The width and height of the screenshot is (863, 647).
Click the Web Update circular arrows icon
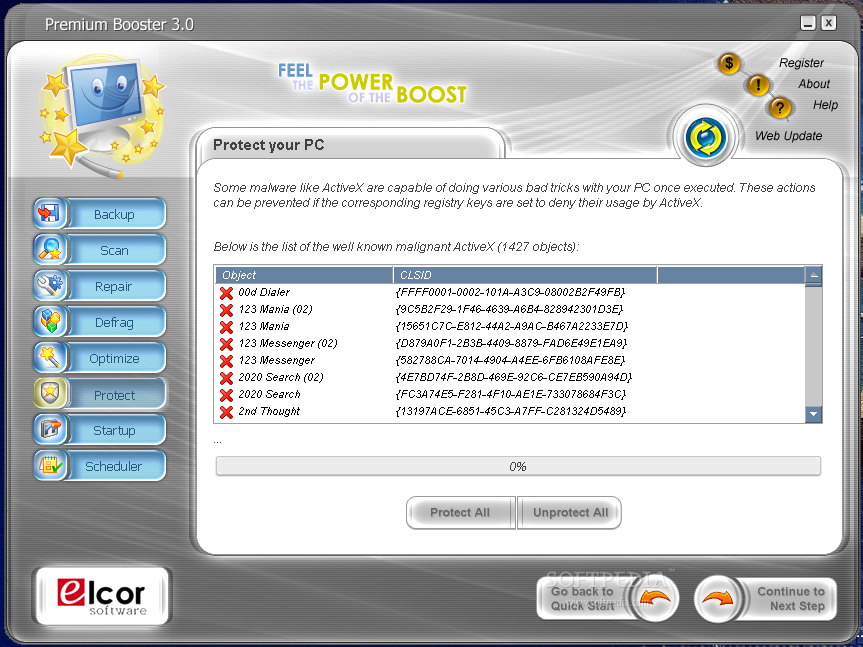click(706, 137)
